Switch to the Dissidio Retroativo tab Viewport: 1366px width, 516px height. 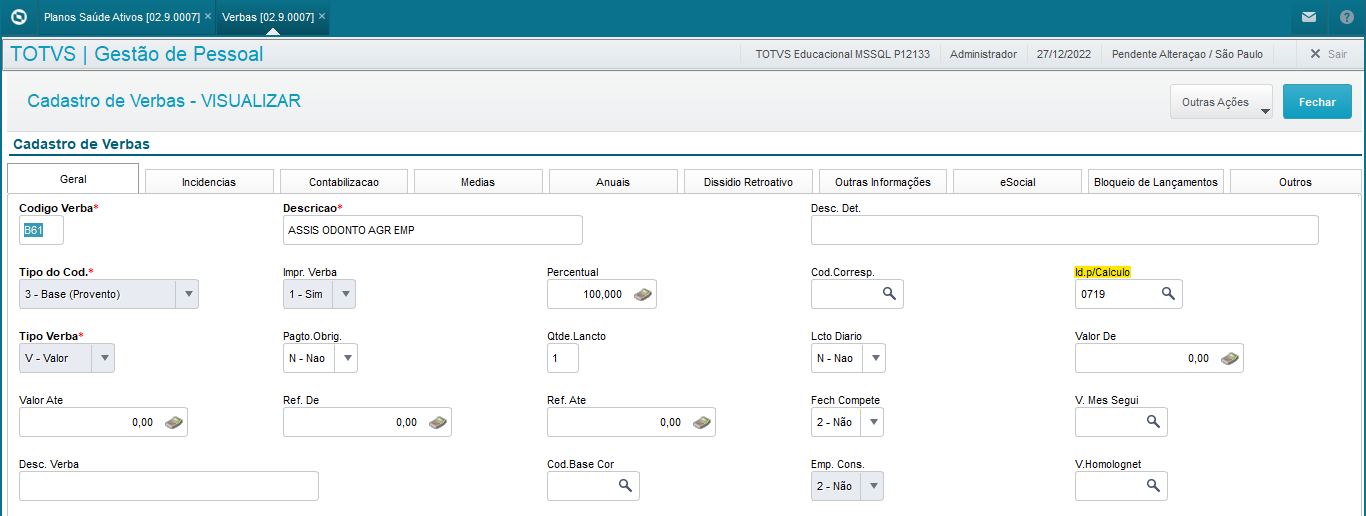748,182
